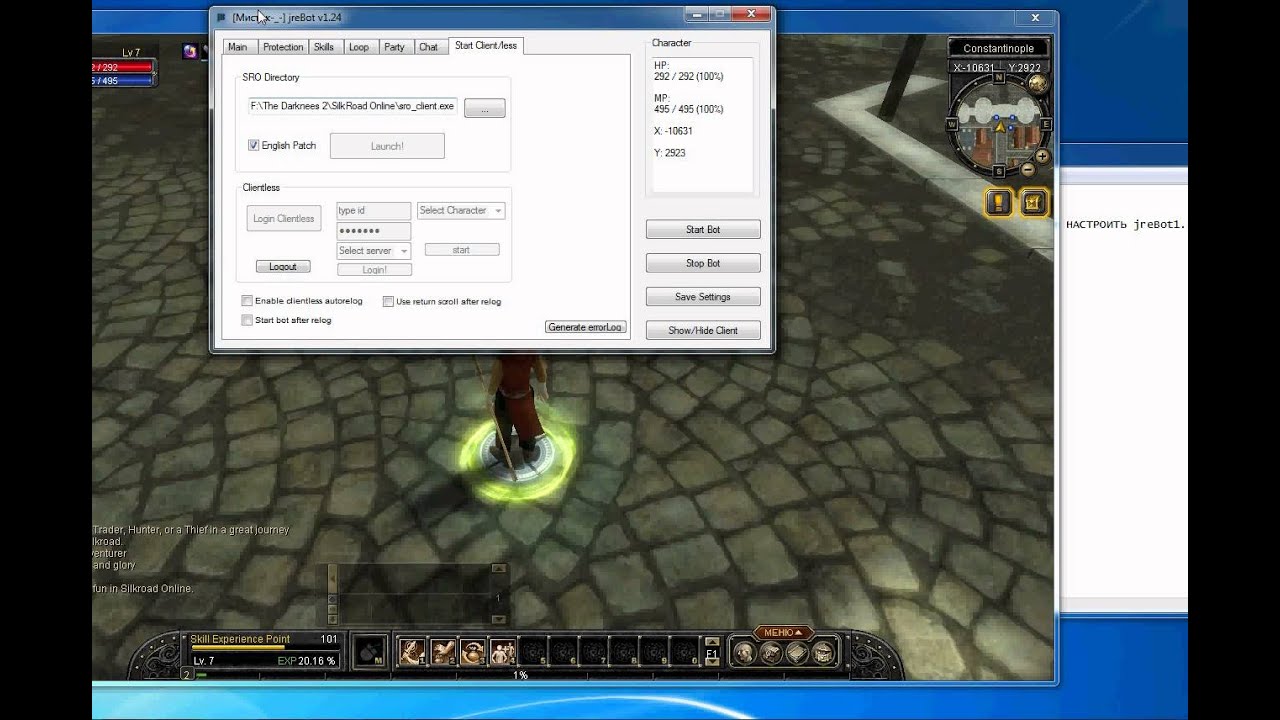Viewport: 1280px width, 720px height.
Task: Select skill icon in hotbar slot 3
Action: pos(472,652)
